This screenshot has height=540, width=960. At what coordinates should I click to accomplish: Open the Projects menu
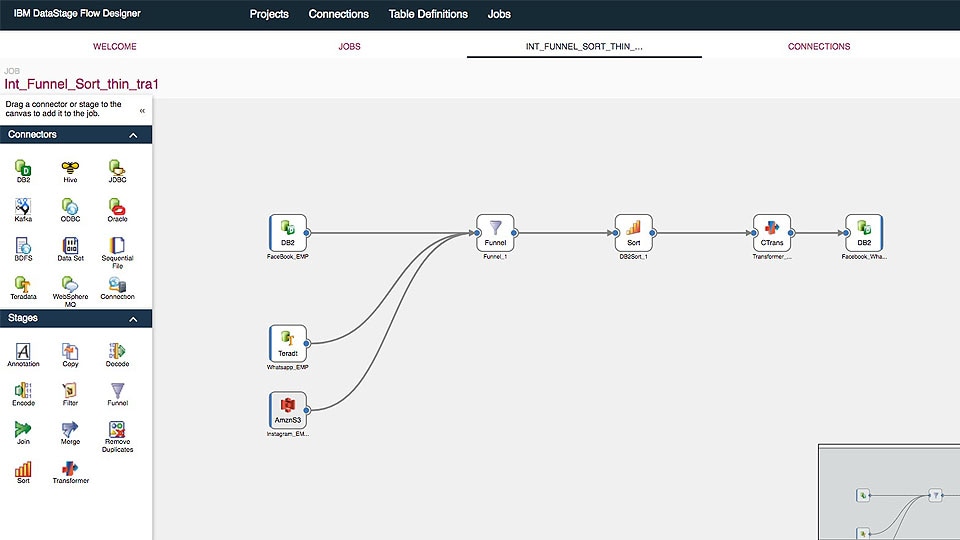269,14
